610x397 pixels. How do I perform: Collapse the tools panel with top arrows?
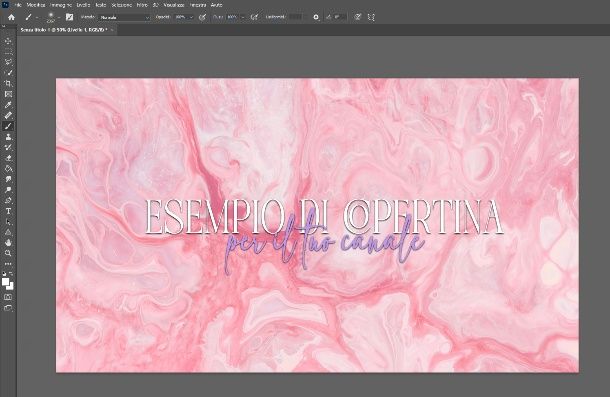point(4,26)
